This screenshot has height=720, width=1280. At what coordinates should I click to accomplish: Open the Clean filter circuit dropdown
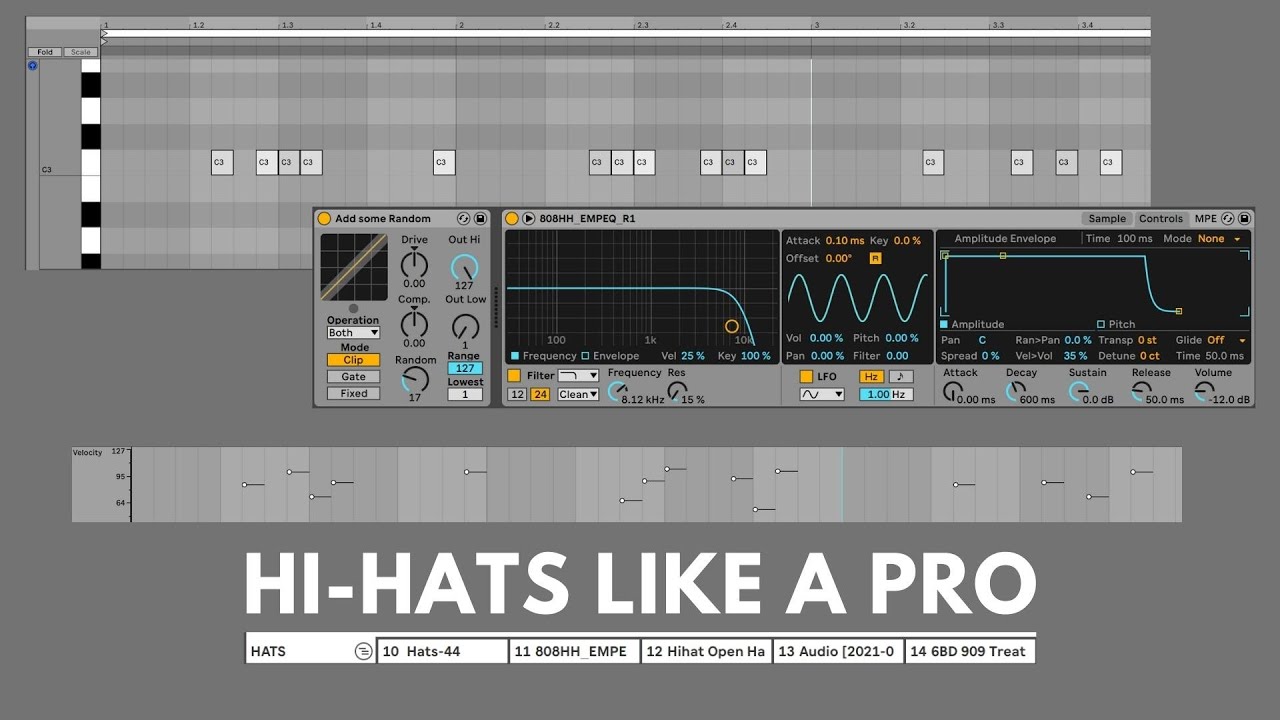tap(578, 394)
